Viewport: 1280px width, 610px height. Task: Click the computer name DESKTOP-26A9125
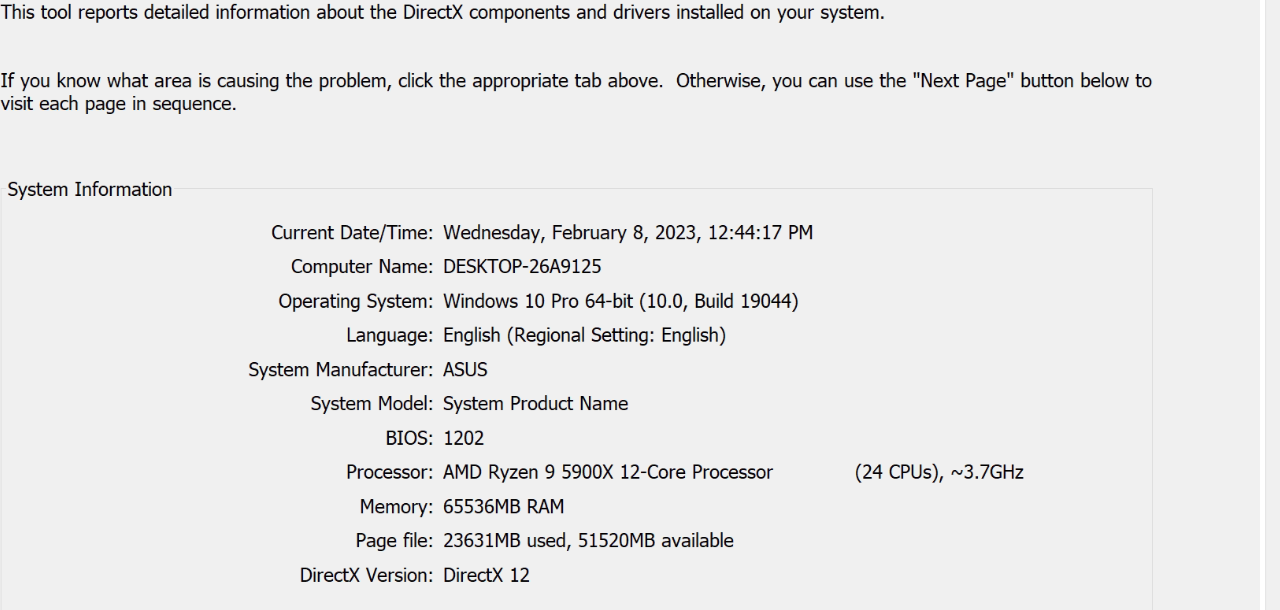click(x=522, y=267)
